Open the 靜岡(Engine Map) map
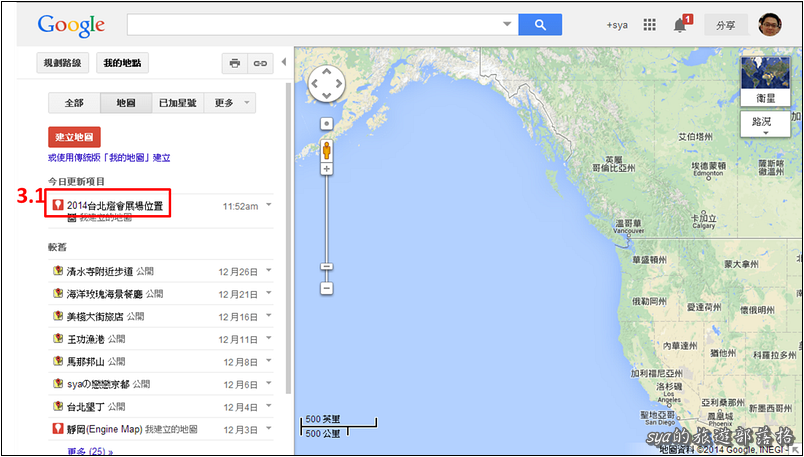Screen dimensions: 804x457 click(105, 429)
